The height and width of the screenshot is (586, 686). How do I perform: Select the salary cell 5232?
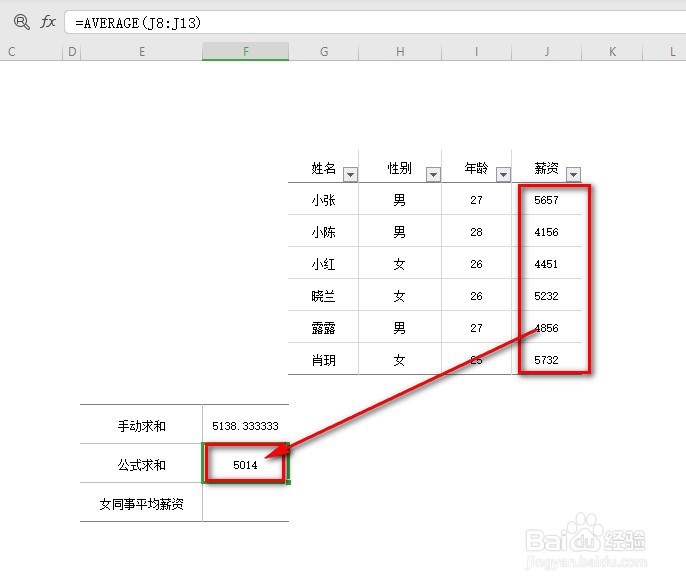coord(546,296)
